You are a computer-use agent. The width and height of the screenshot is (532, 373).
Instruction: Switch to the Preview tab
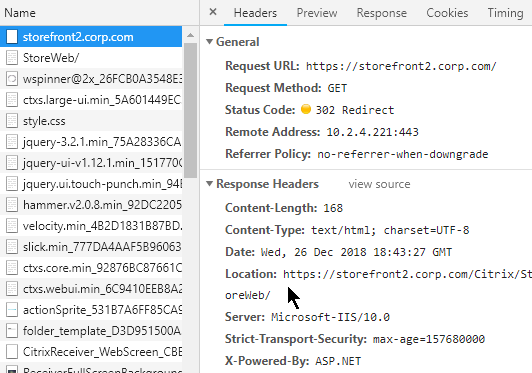pyautogui.click(x=317, y=13)
